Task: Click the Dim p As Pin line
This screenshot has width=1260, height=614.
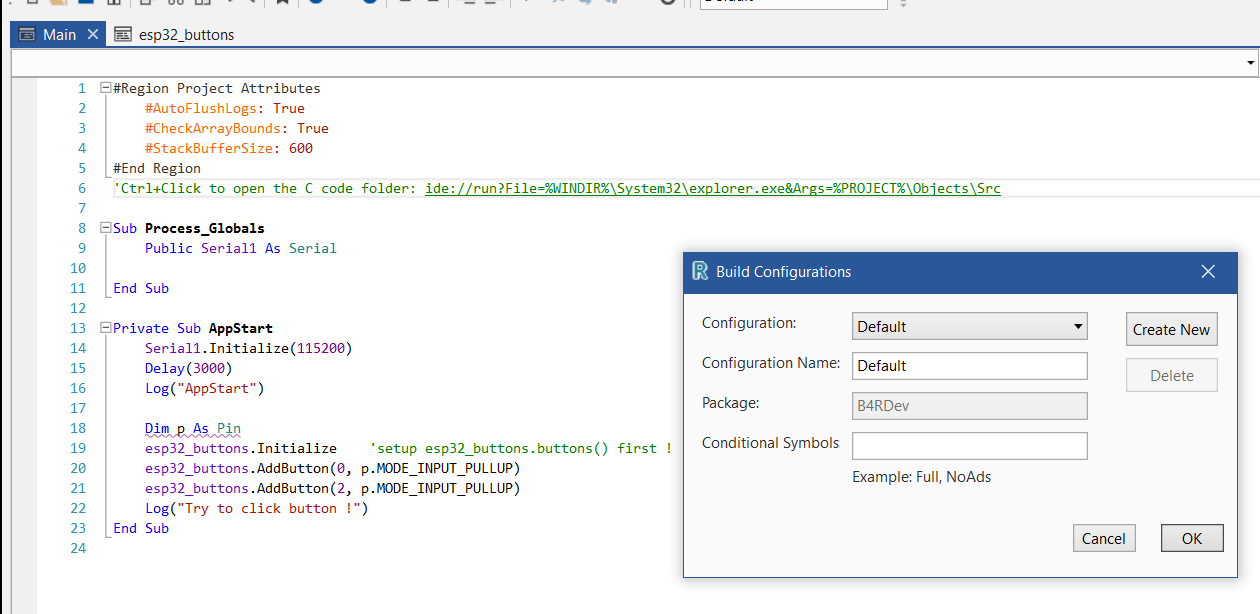Action: pos(193,428)
